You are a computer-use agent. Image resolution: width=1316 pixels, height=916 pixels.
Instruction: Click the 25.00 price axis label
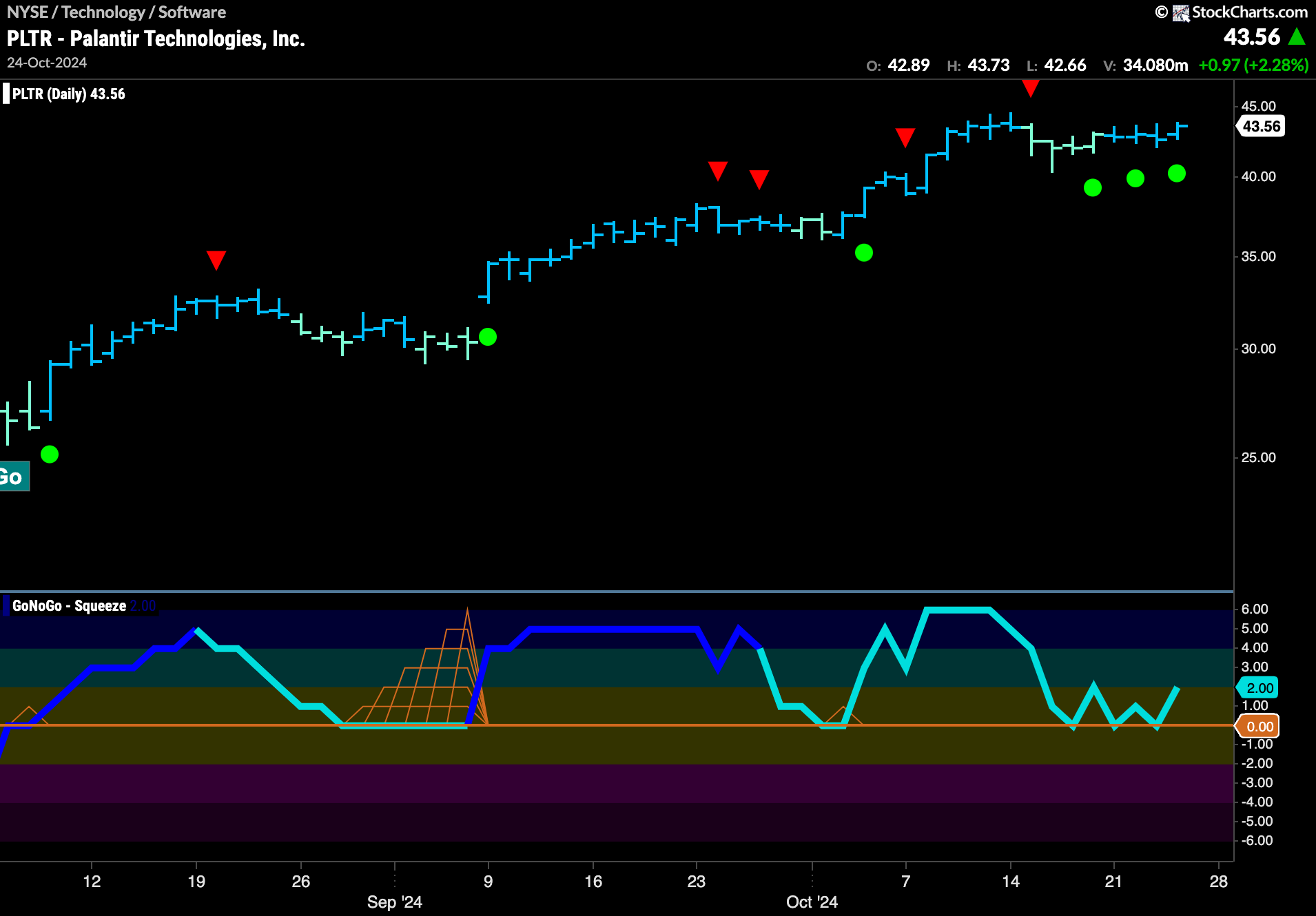(x=1258, y=458)
